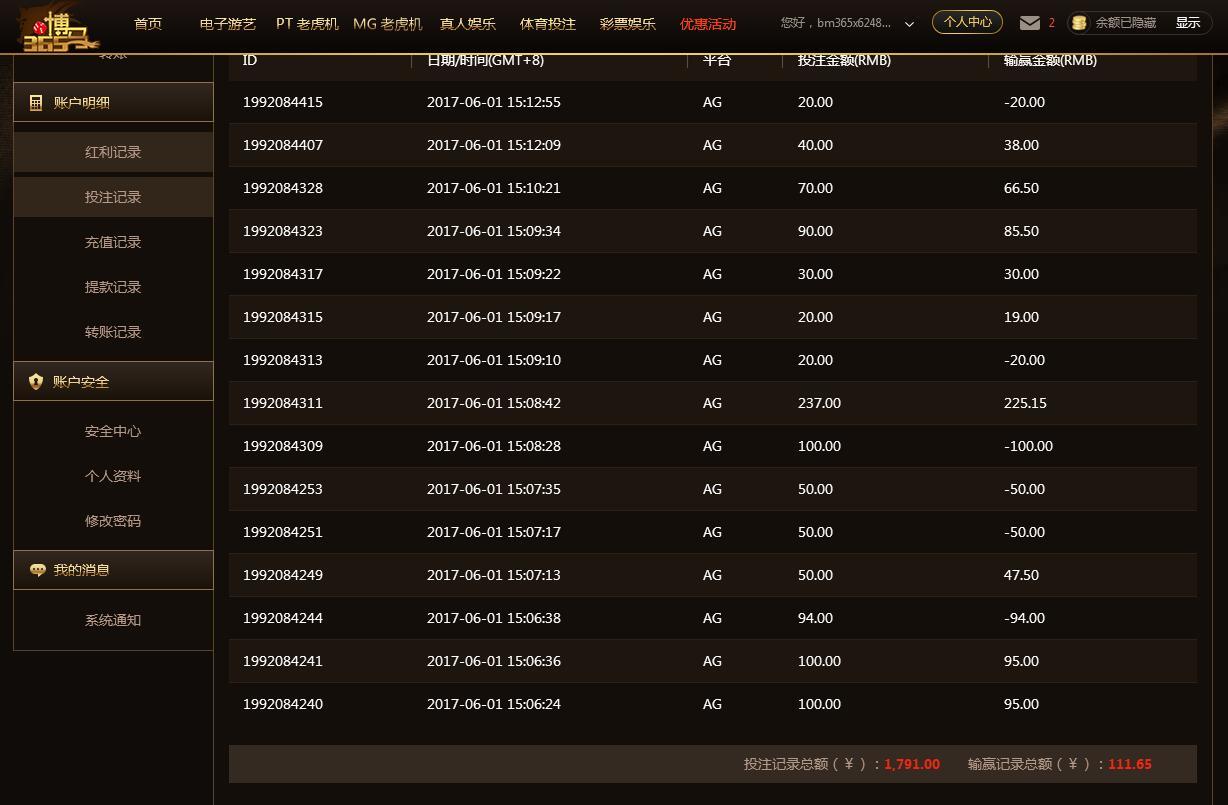Select record ID 1992084328
Image resolution: width=1228 pixels, height=805 pixels.
[283, 188]
